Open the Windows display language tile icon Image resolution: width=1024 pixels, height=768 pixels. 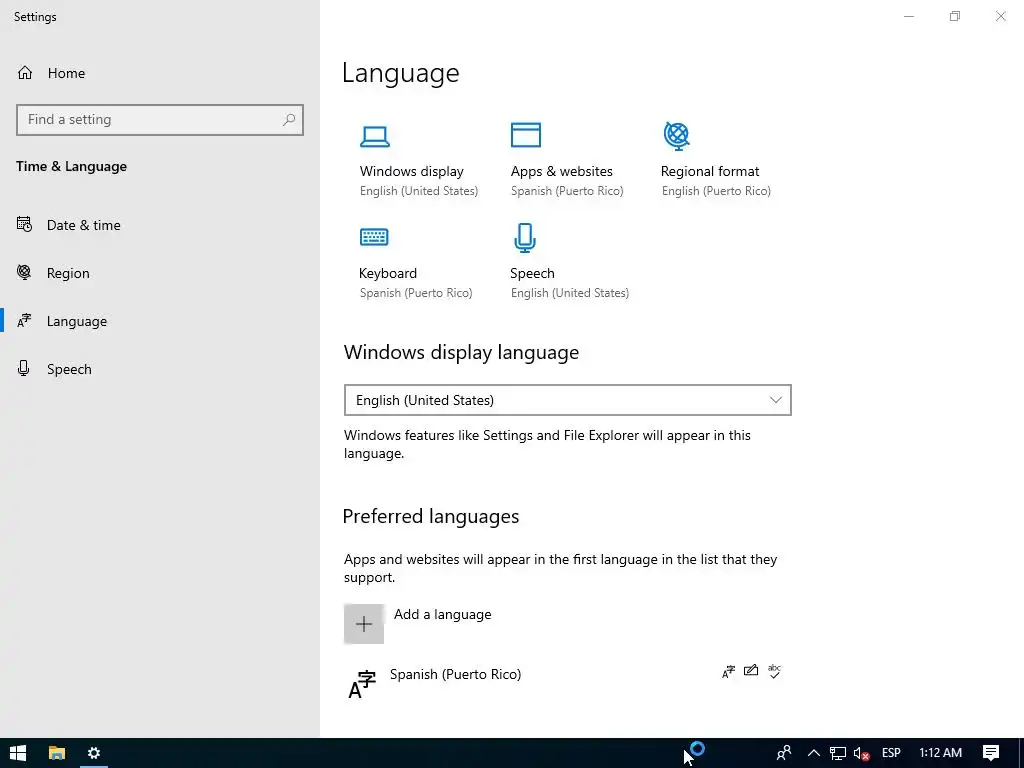375,136
